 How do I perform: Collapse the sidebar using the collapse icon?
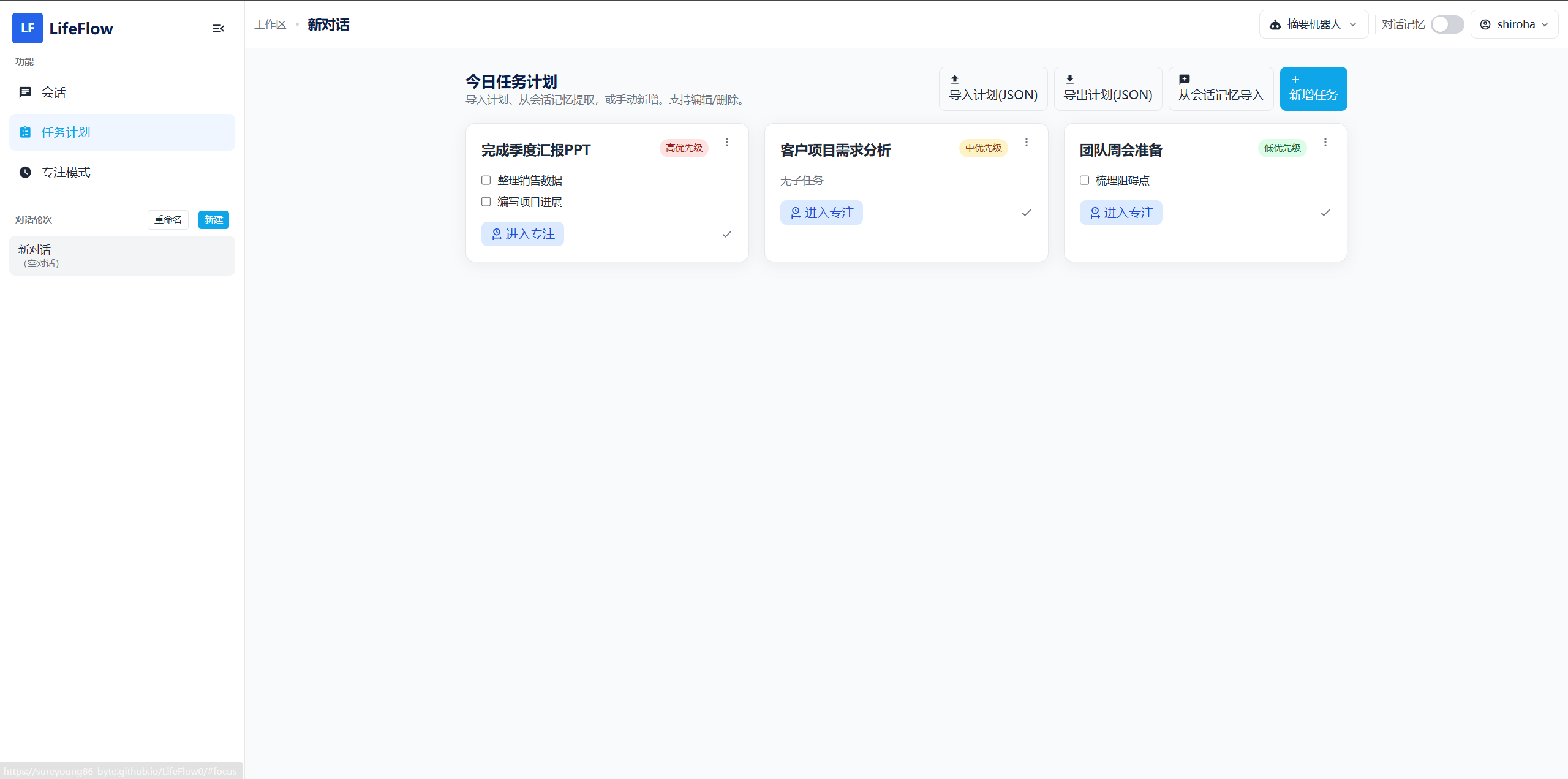pos(218,28)
